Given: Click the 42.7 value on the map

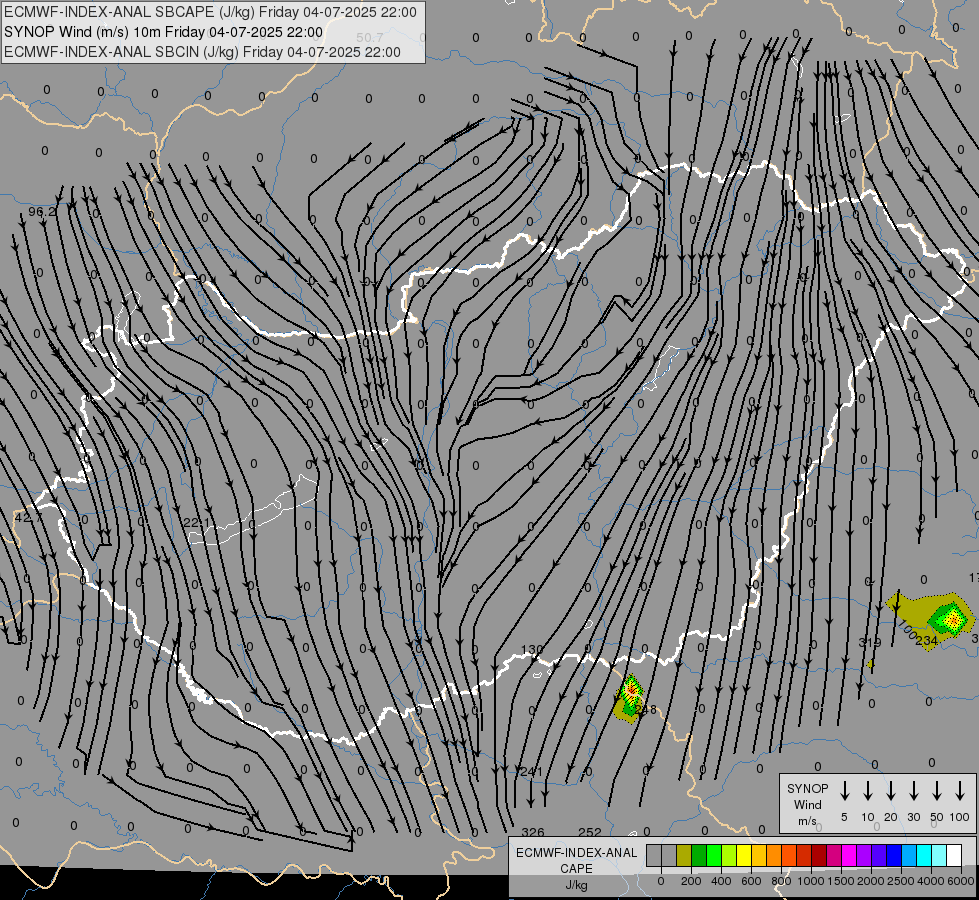Looking at the screenshot, I should (29, 518).
